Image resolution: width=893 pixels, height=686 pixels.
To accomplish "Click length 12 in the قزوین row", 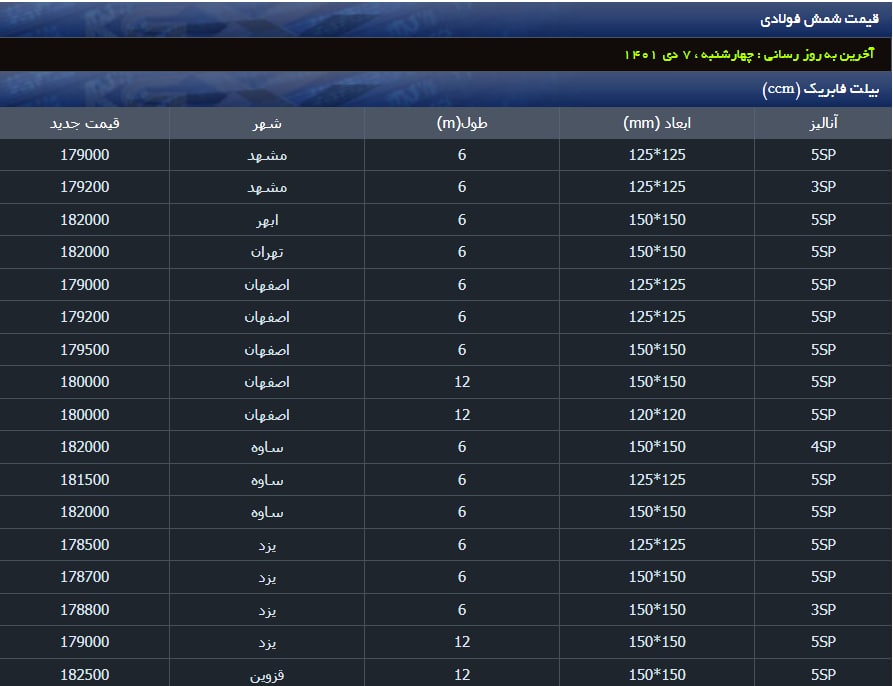I will point(462,674).
